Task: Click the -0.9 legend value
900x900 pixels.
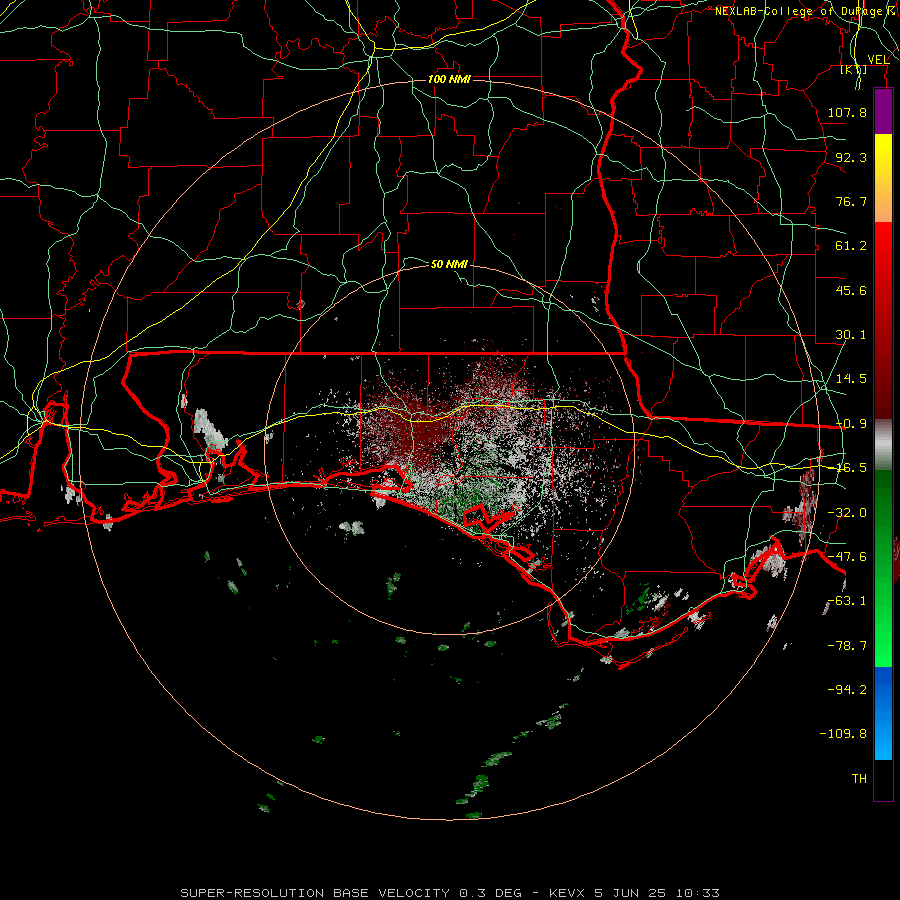Action: 851,424
